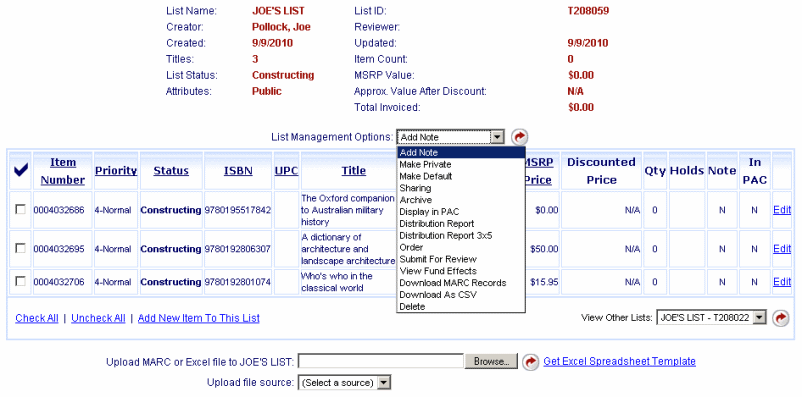Click the $15.95 MSRP price cell
Screen dimensions: 802x397
click(x=544, y=282)
